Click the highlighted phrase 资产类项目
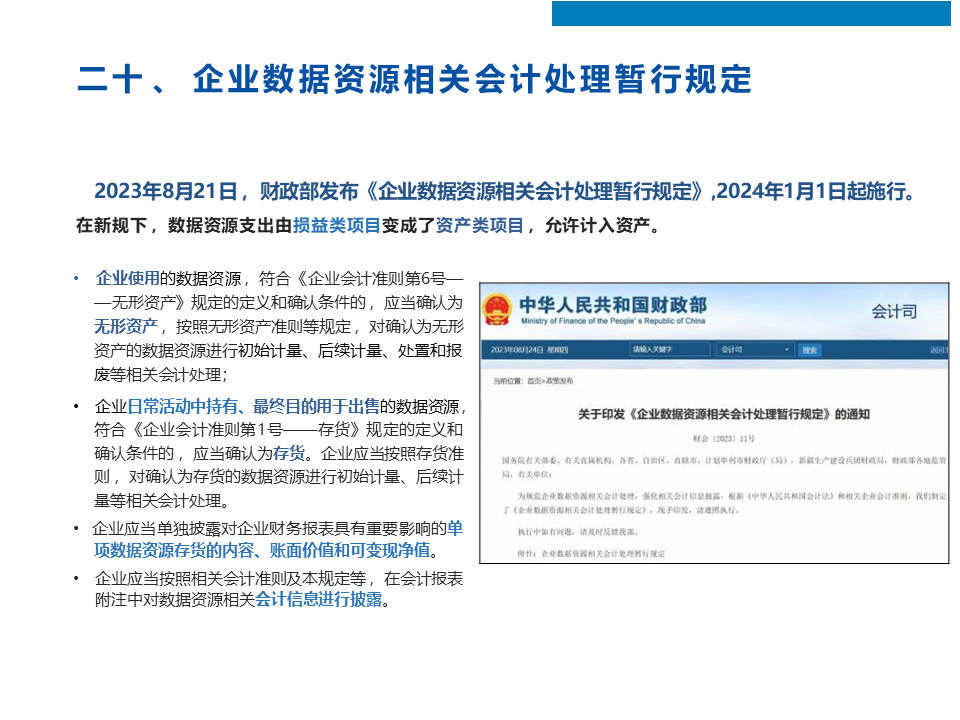960x720 pixels. click(479, 225)
